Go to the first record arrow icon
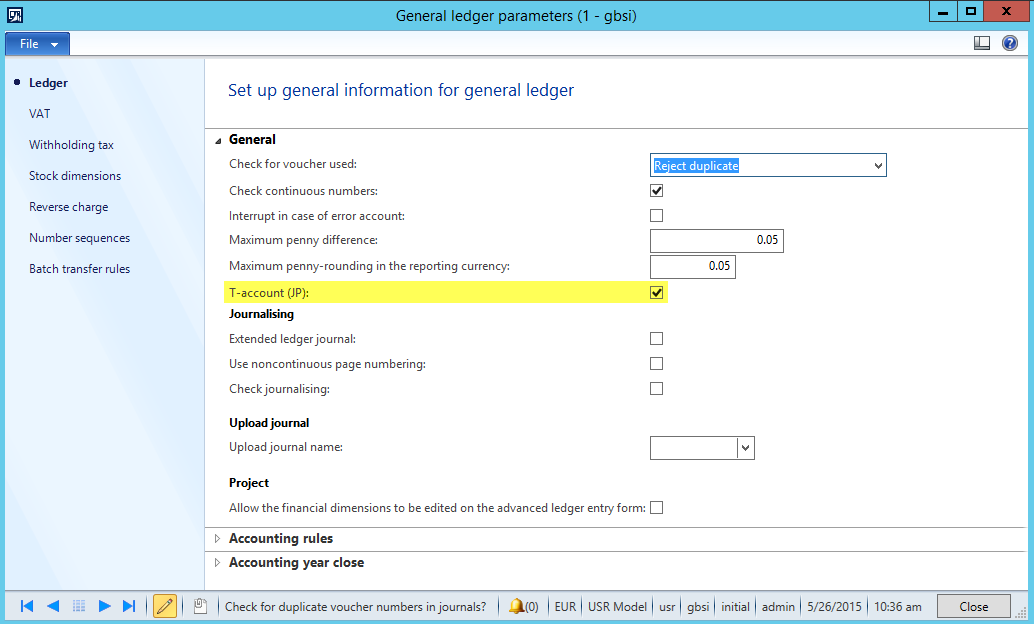Viewport: 1034px width, 624px height. (27, 606)
